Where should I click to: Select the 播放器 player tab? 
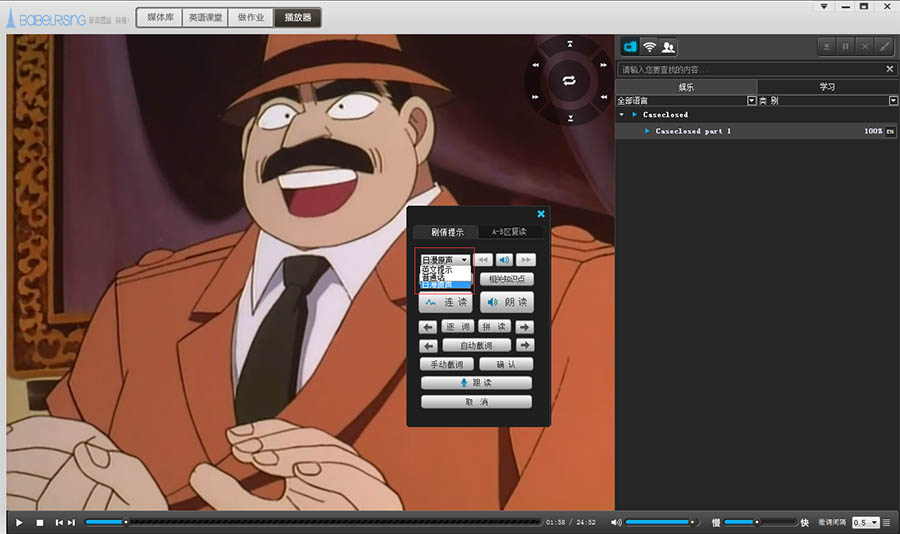tap(297, 17)
